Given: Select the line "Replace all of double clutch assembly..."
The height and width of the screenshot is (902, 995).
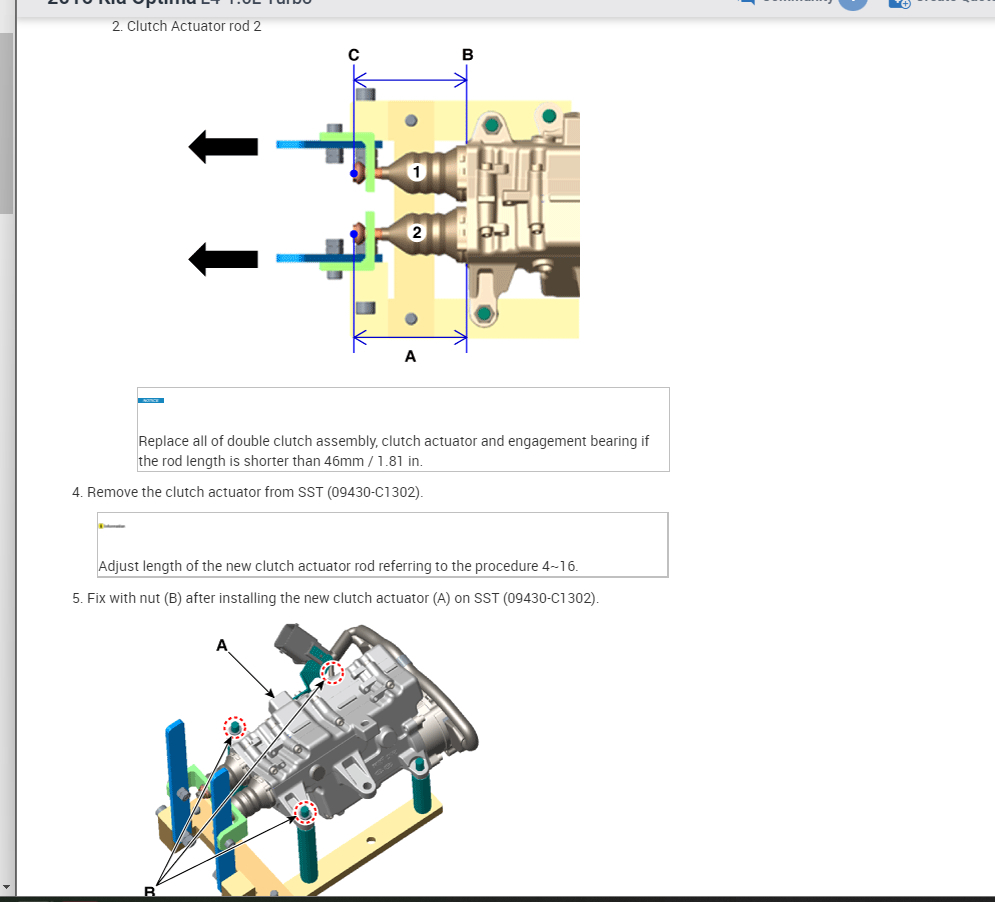Looking at the screenshot, I should [x=393, y=441].
